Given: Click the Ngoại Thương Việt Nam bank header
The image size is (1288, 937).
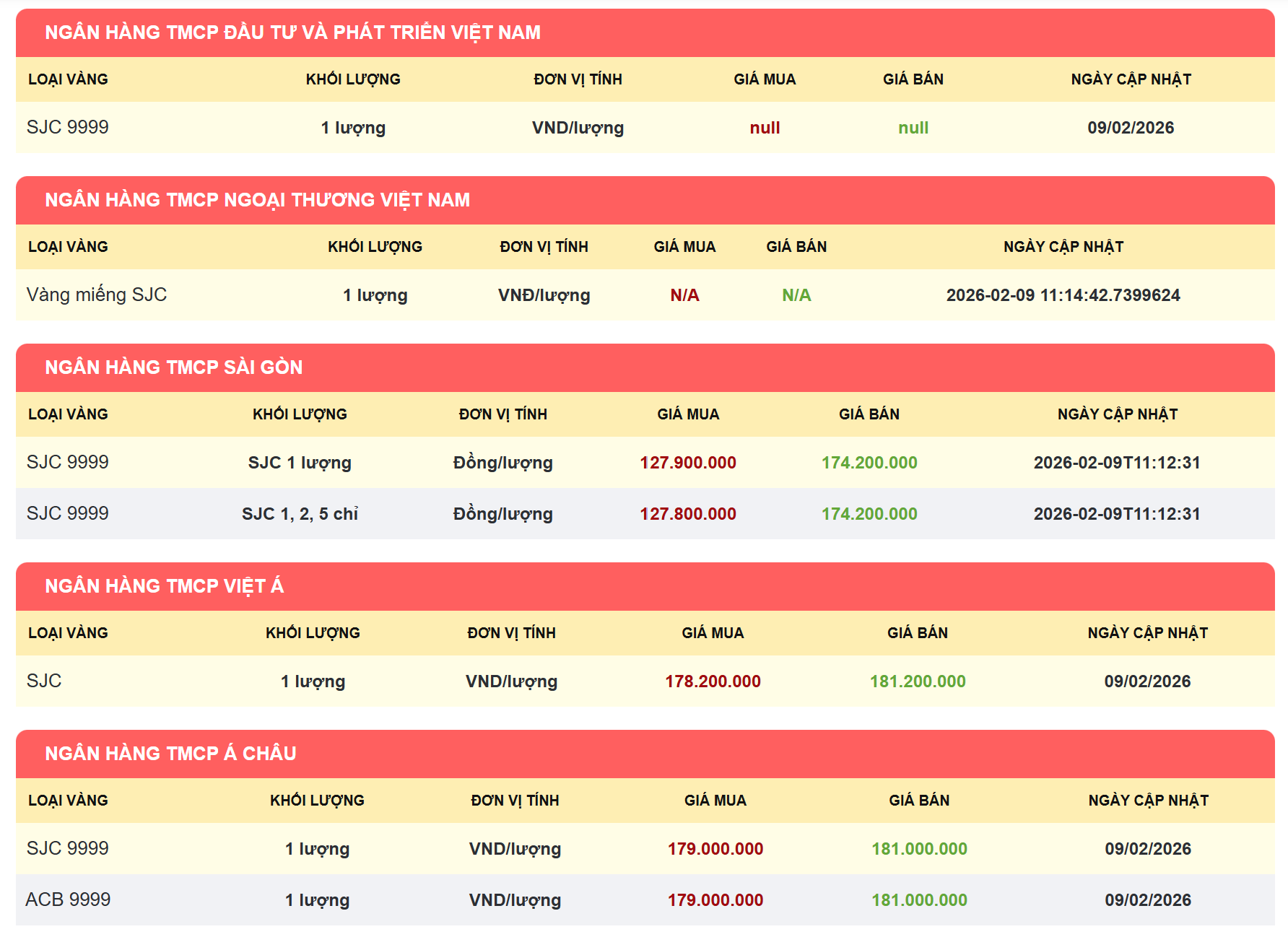Looking at the screenshot, I should tap(257, 200).
